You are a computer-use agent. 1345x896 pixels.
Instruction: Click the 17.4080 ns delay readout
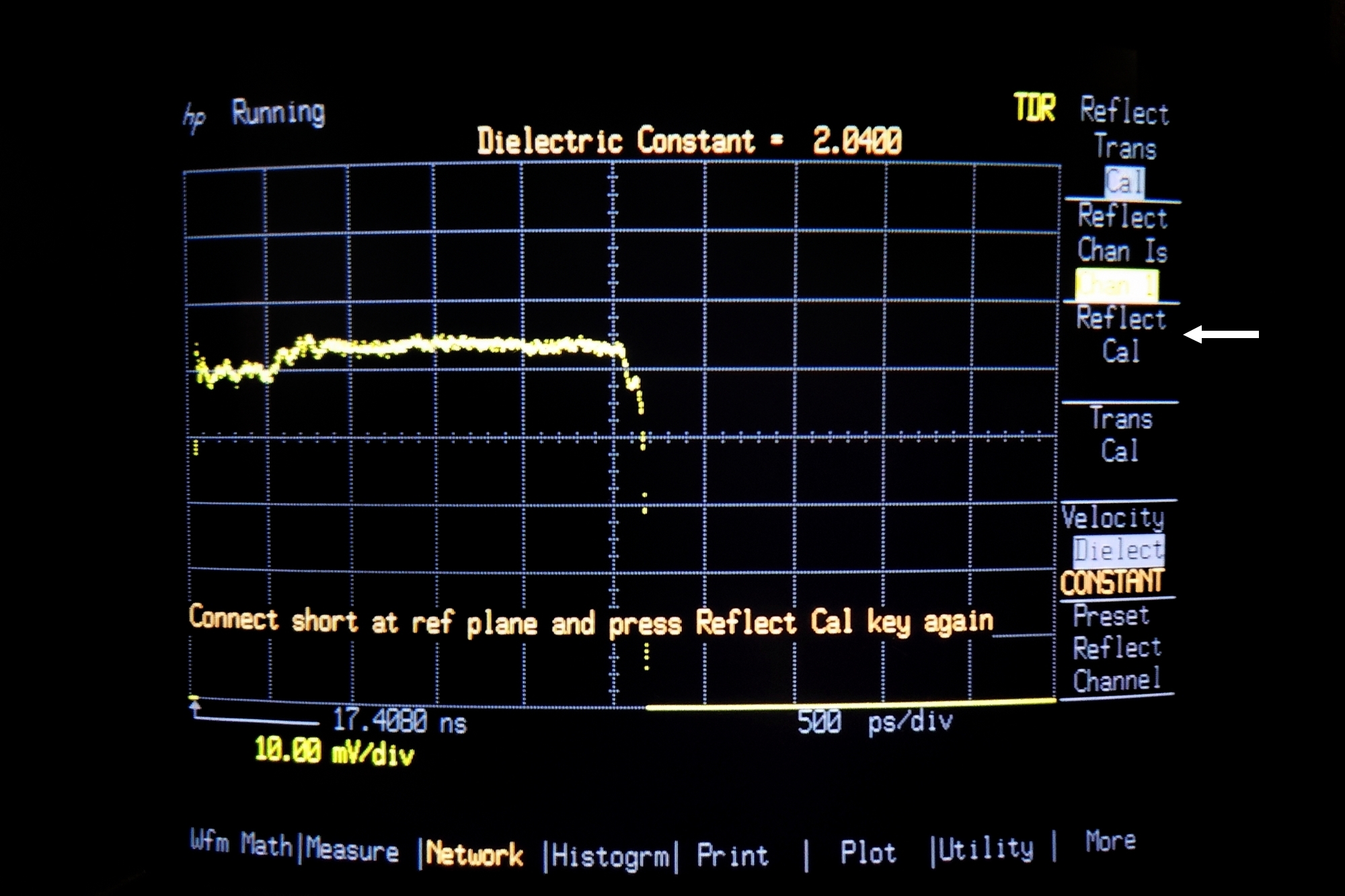point(399,722)
